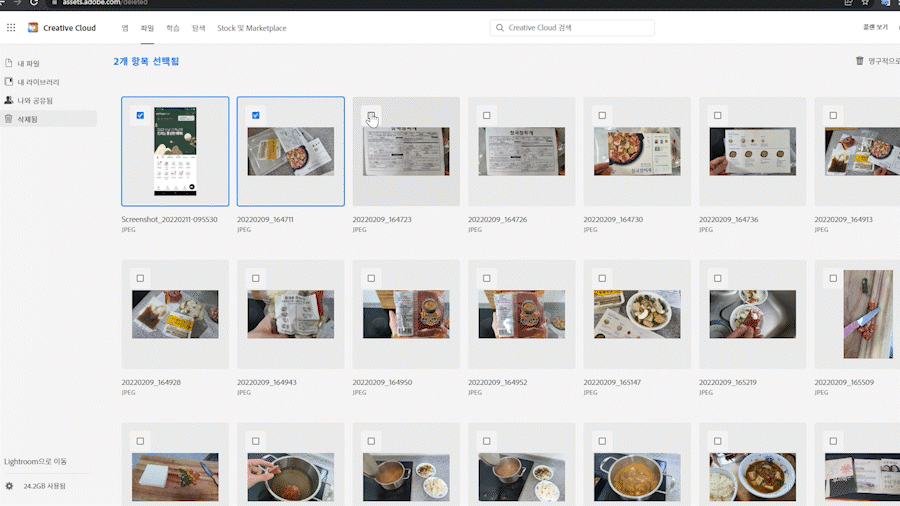Click file name 20220209_164943
The height and width of the screenshot is (506, 900).
[x=266, y=382]
